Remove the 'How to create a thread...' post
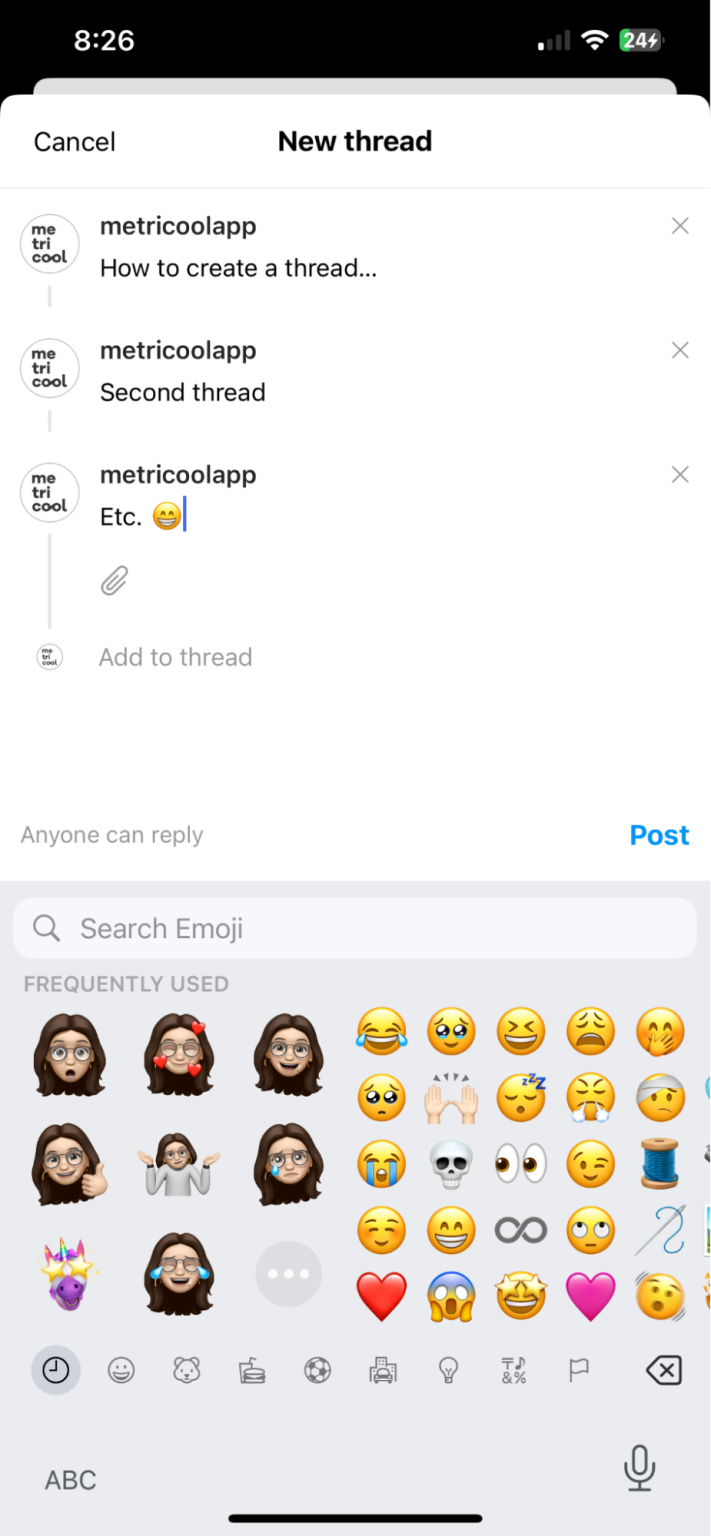The height and width of the screenshot is (1536, 711). tap(680, 227)
